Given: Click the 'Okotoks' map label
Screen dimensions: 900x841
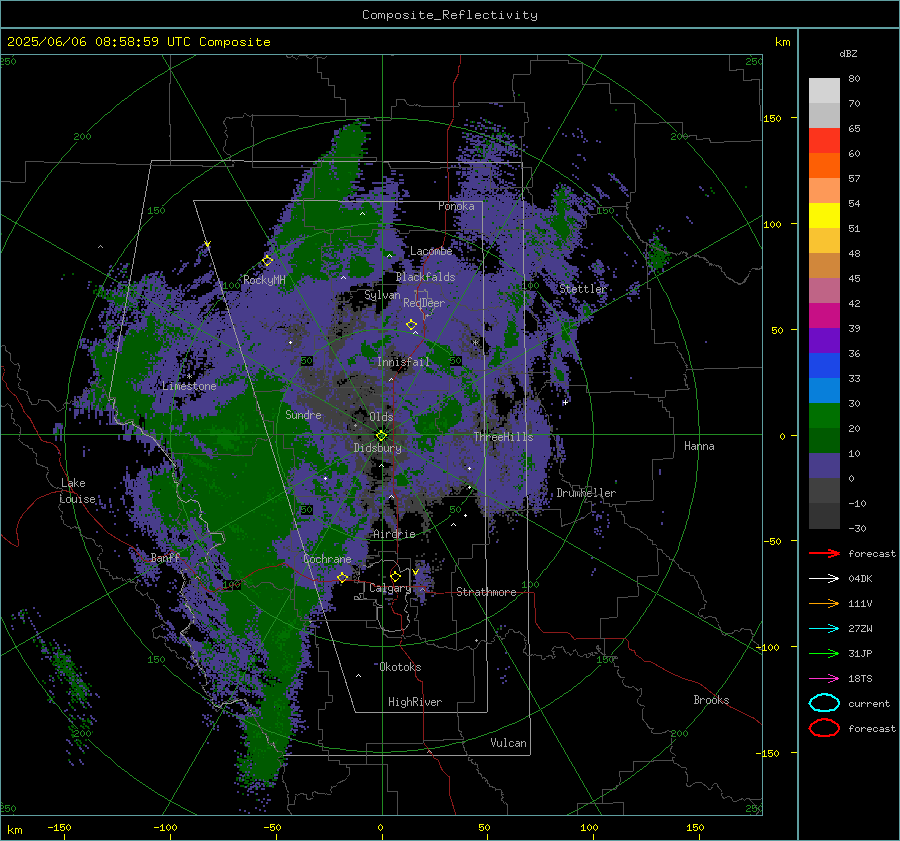Looking at the screenshot, I should (400, 667).
